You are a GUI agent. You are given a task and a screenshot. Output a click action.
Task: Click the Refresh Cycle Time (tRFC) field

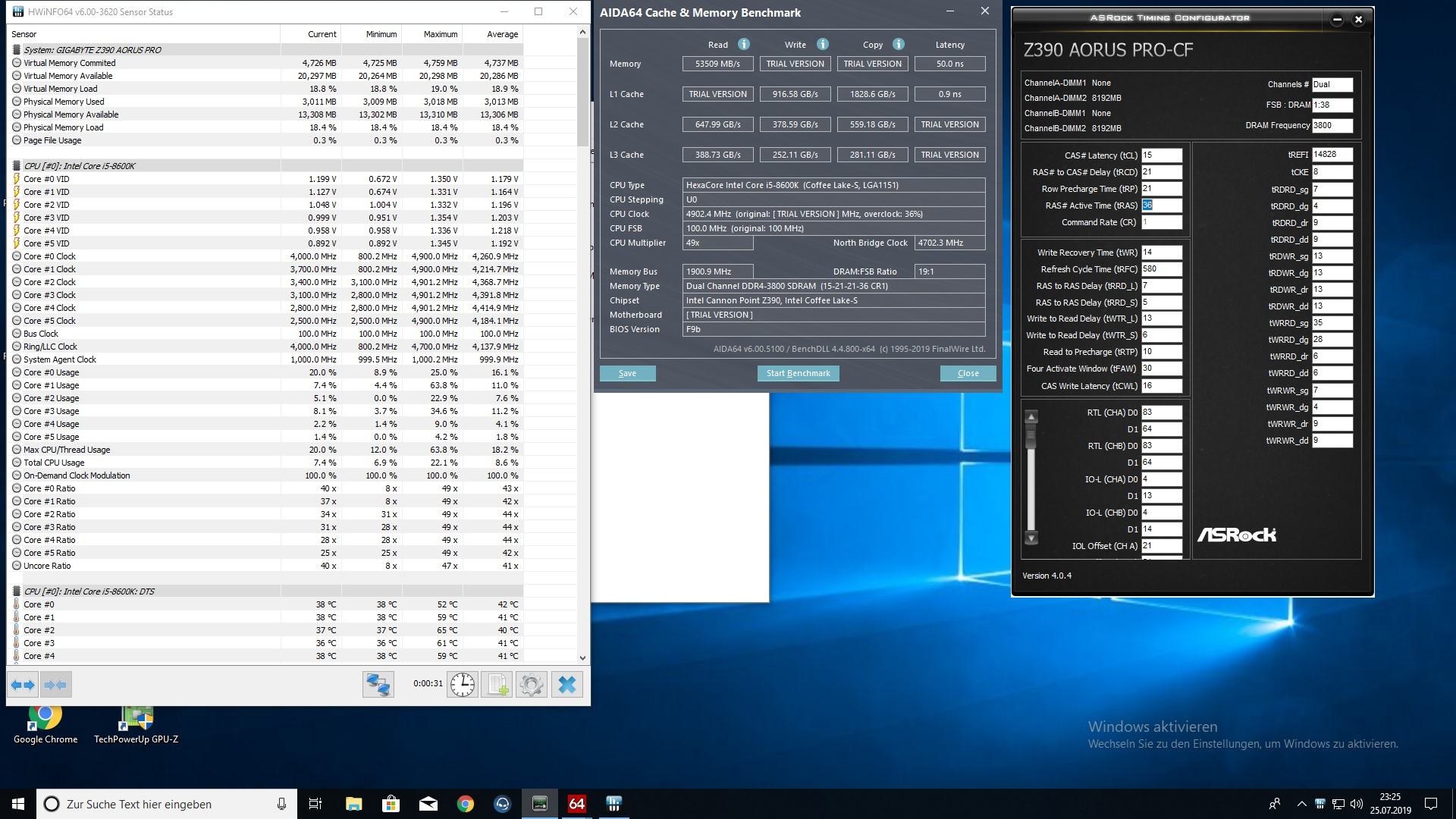point(1161,269)
